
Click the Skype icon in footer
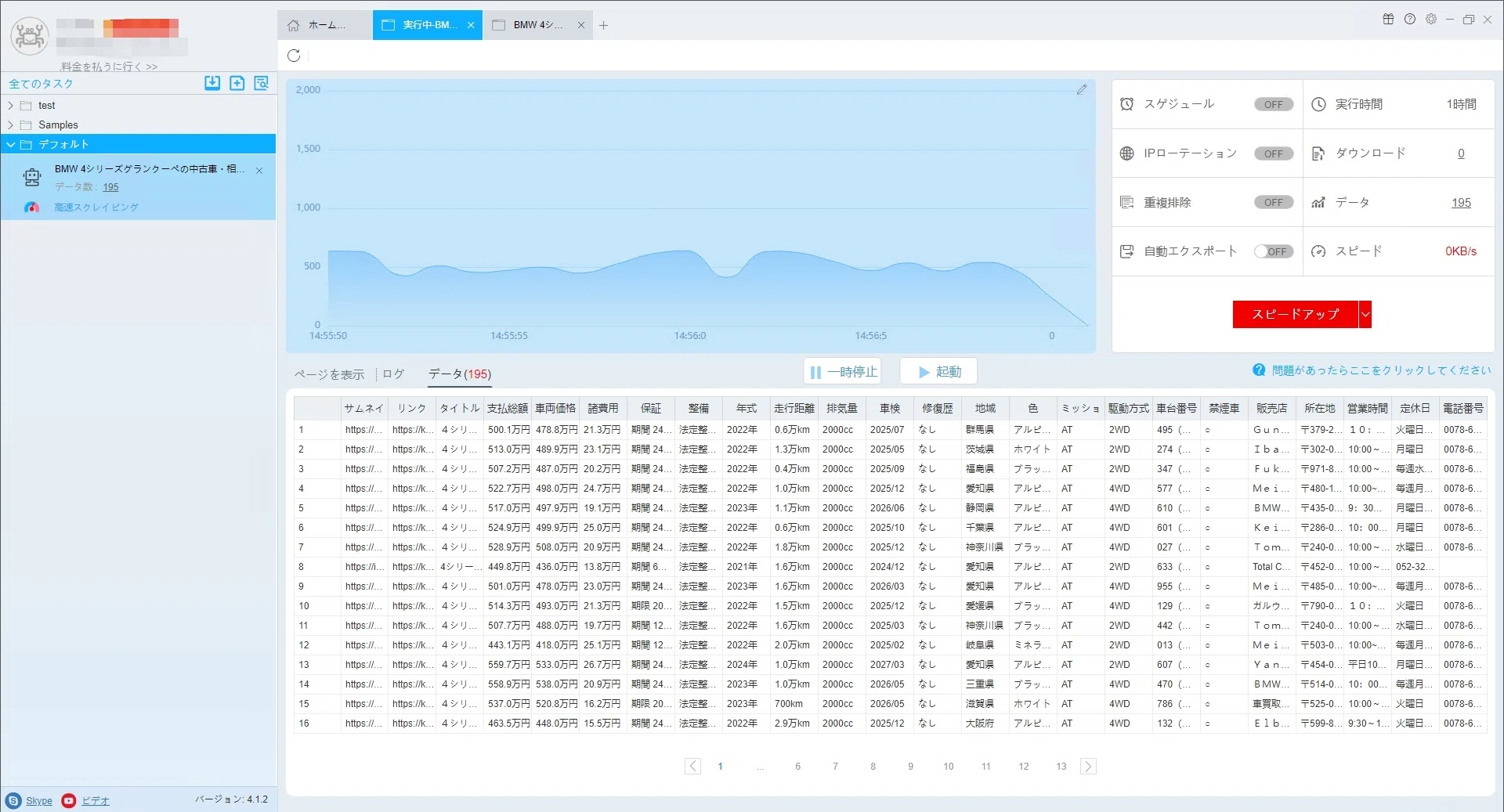coord(13,800)
